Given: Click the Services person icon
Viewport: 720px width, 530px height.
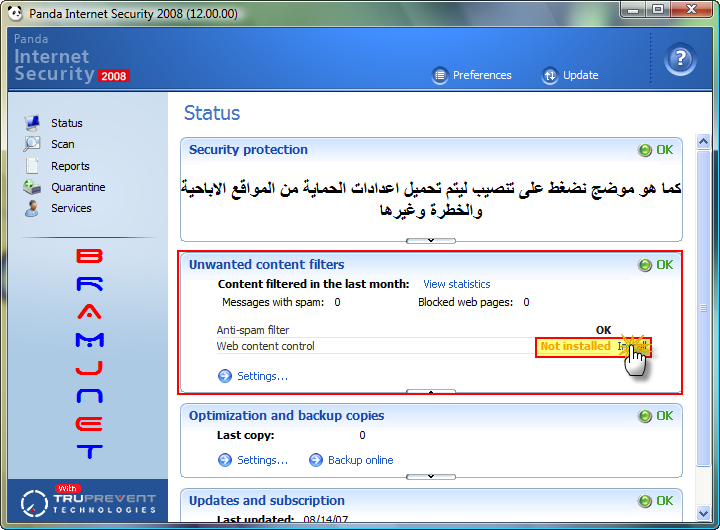Looking at the screenshot, I should pyautogui.click(x=32, y=208).
